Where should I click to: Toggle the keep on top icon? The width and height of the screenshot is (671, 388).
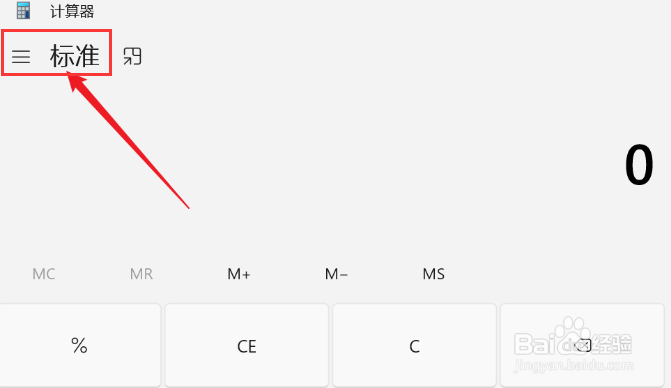[132, 56]
